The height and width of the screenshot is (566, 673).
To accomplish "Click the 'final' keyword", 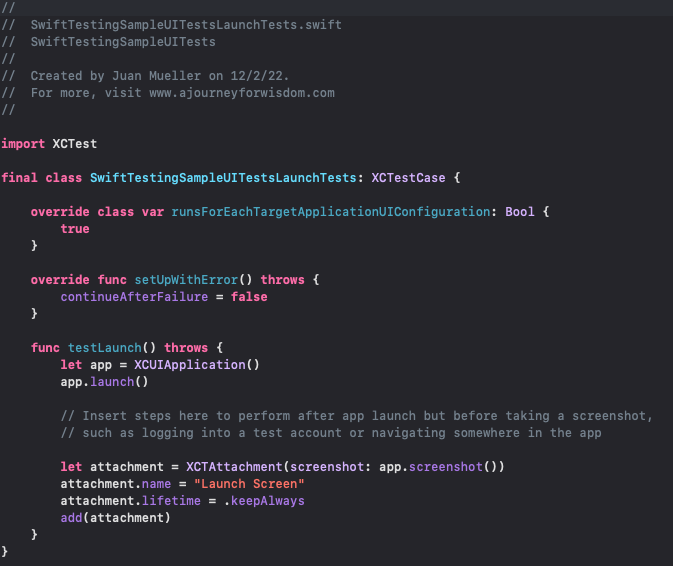I will point(19,178).
